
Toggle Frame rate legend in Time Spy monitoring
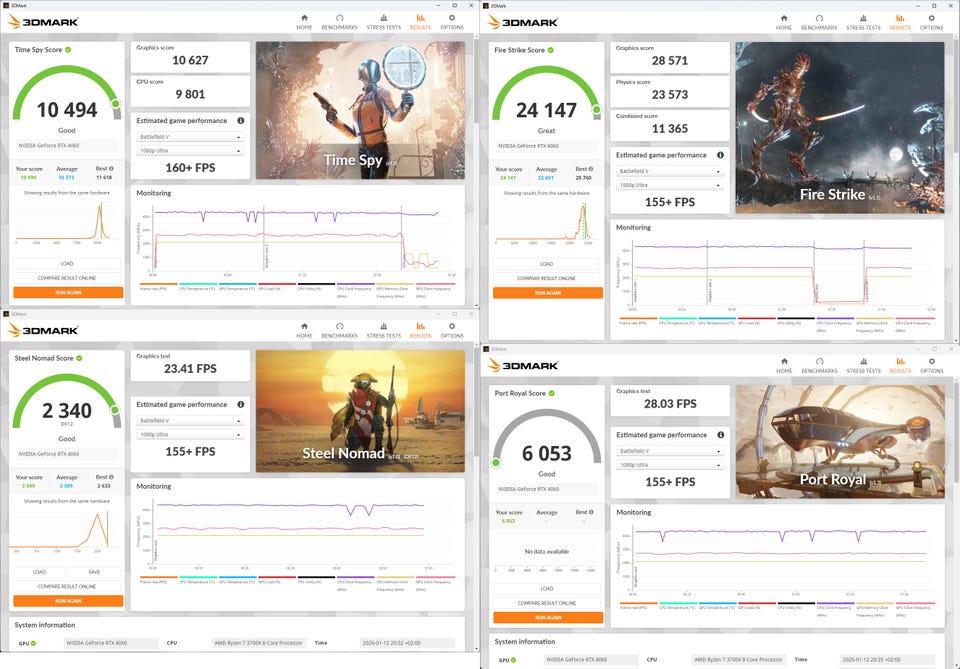click(x=159, y=287)
